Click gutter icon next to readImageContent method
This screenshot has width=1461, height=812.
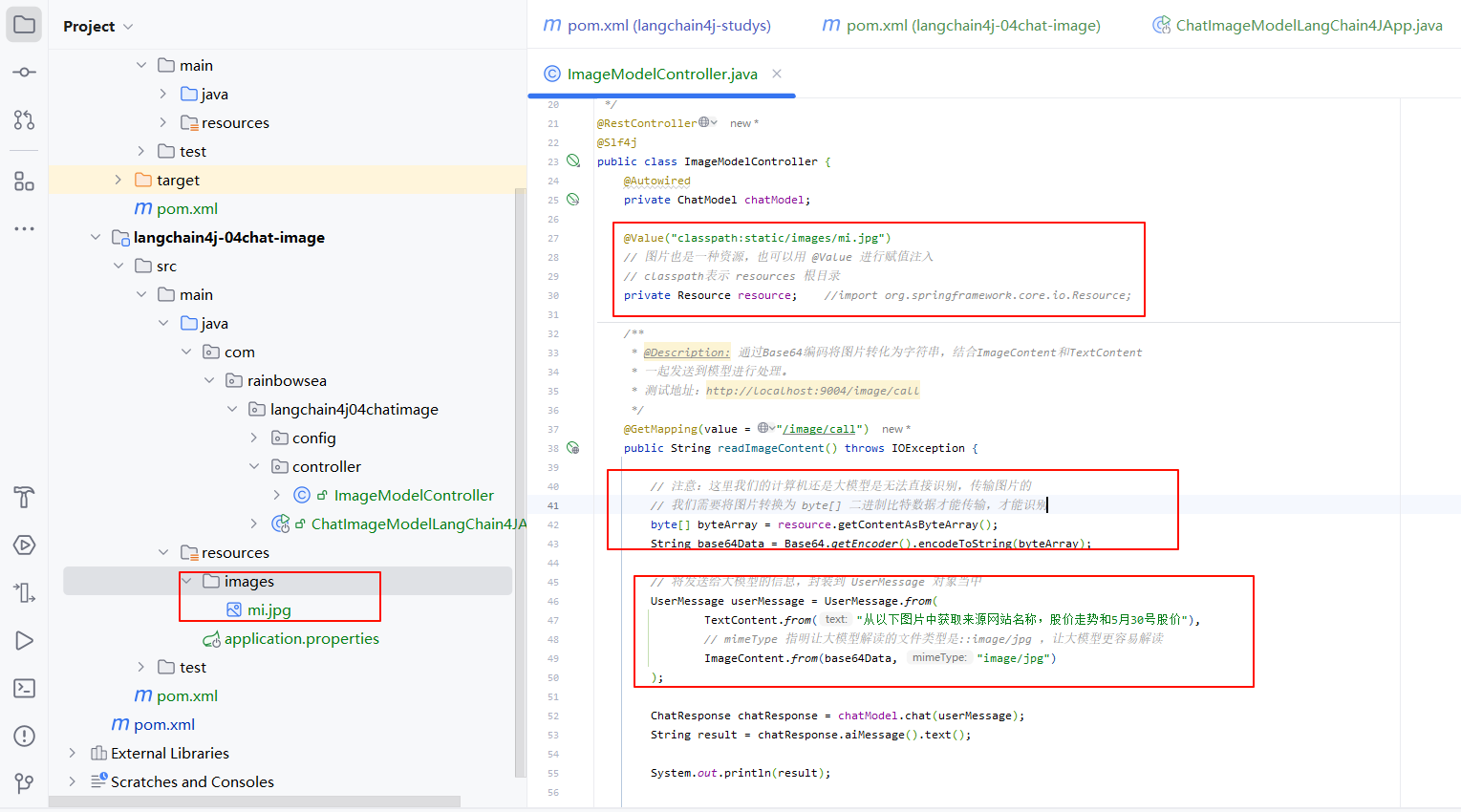573,448
